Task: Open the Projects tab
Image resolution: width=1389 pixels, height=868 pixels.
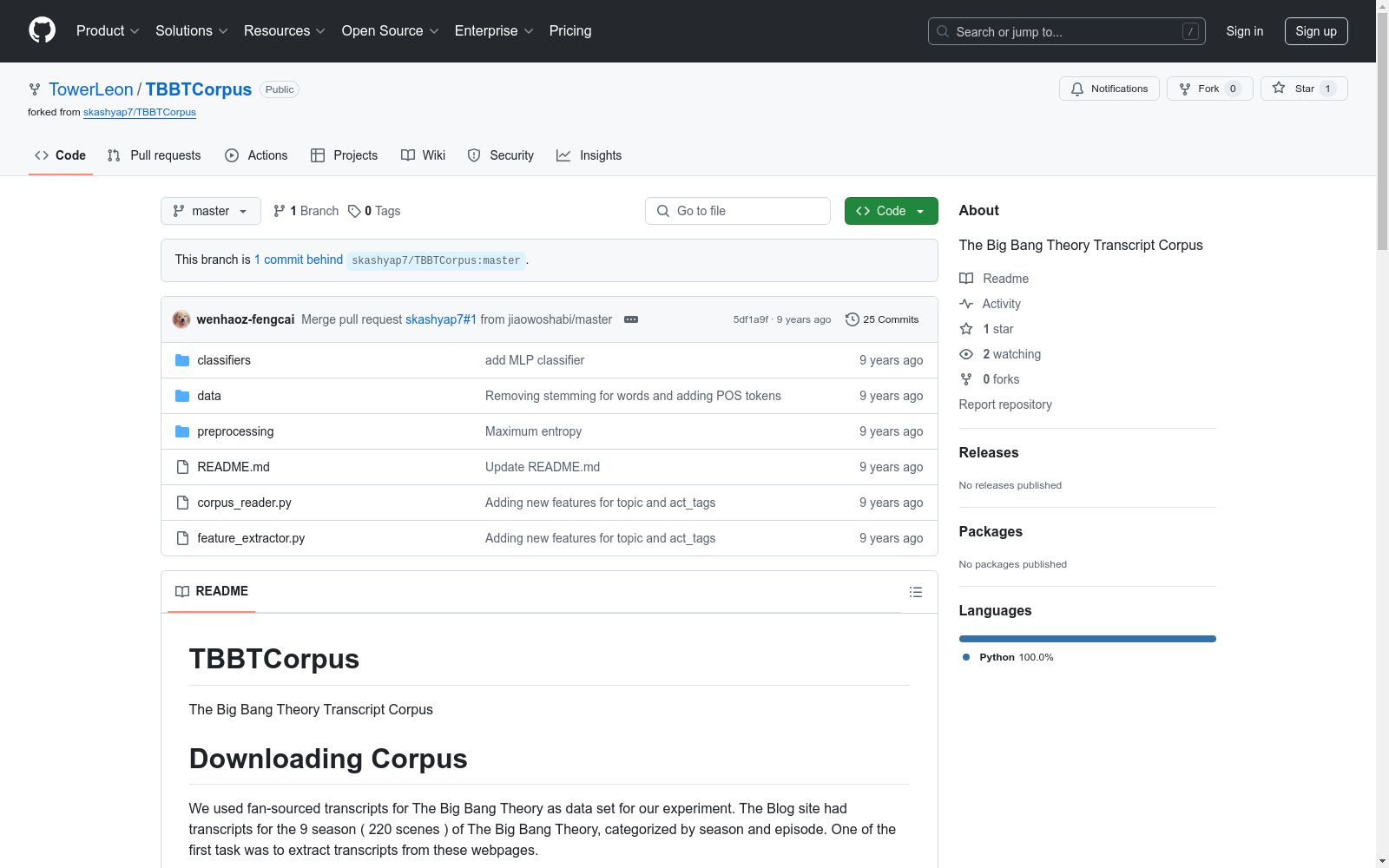Action: [344, 155]
